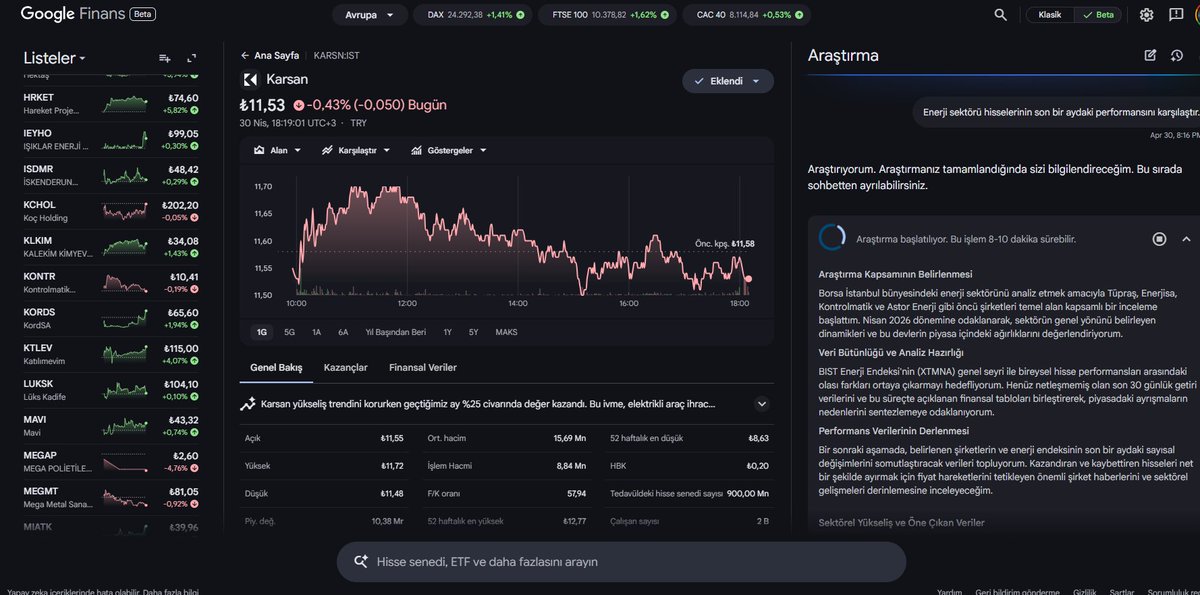1200x595 pixels.
Task: Click the research progress spinner icon
Action: [x=832, y=238]
